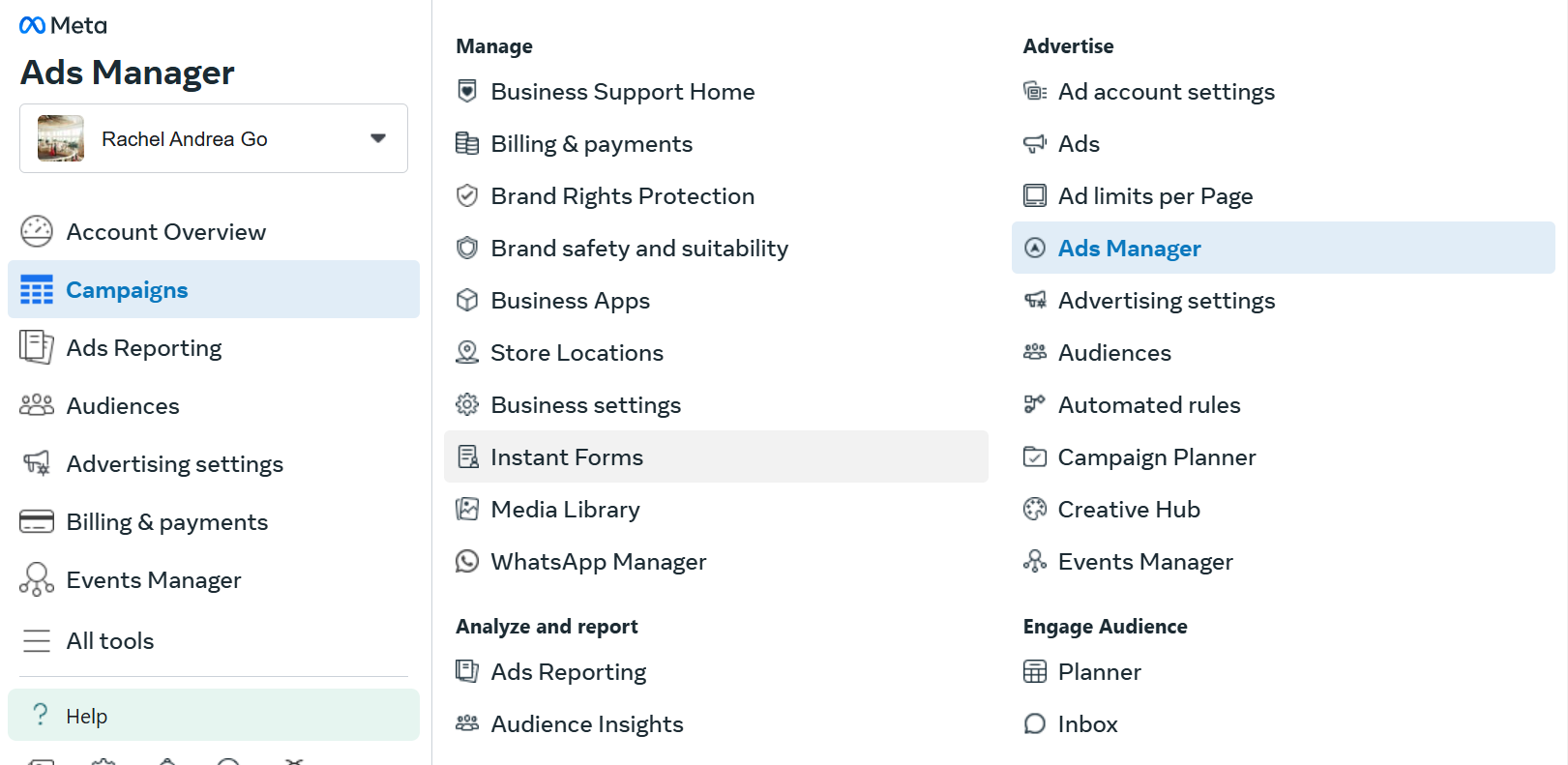
Task: Open Billing & payments under Manage
Action: [x=716, y=144]
